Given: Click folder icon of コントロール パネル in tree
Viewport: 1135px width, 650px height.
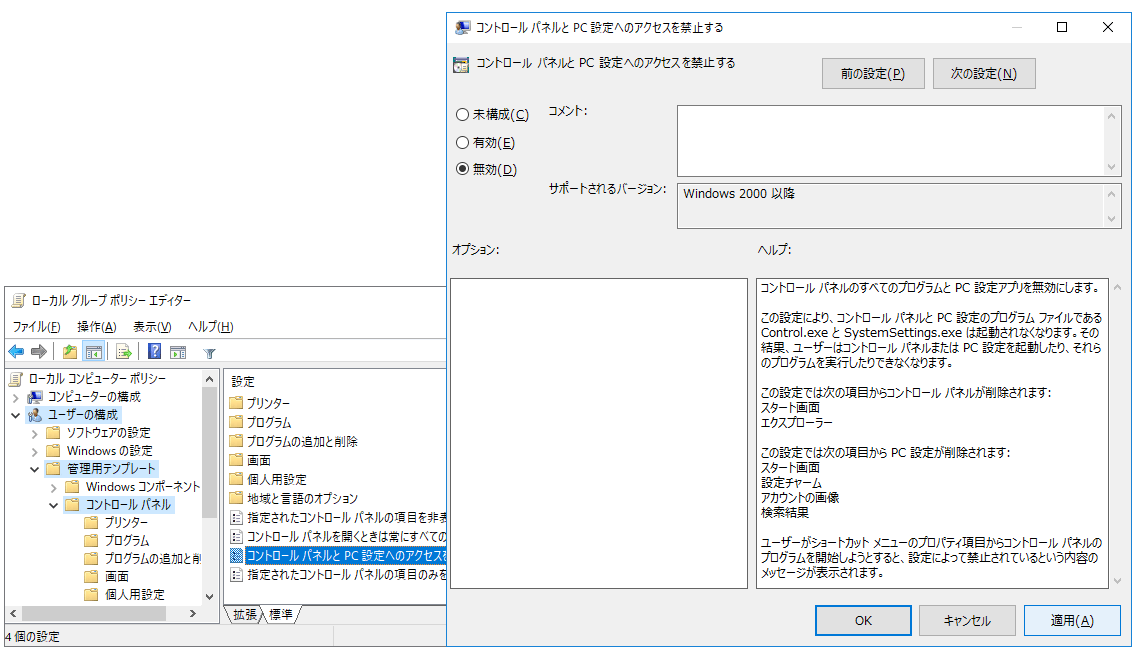Looking at the screenshot, I should [x=72, y=505].
